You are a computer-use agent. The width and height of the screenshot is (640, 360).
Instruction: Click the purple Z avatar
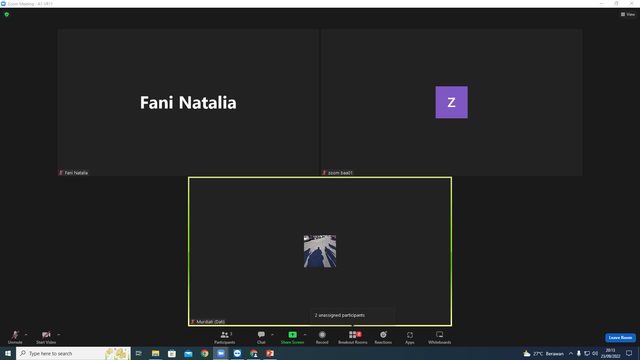coord(451,102)
